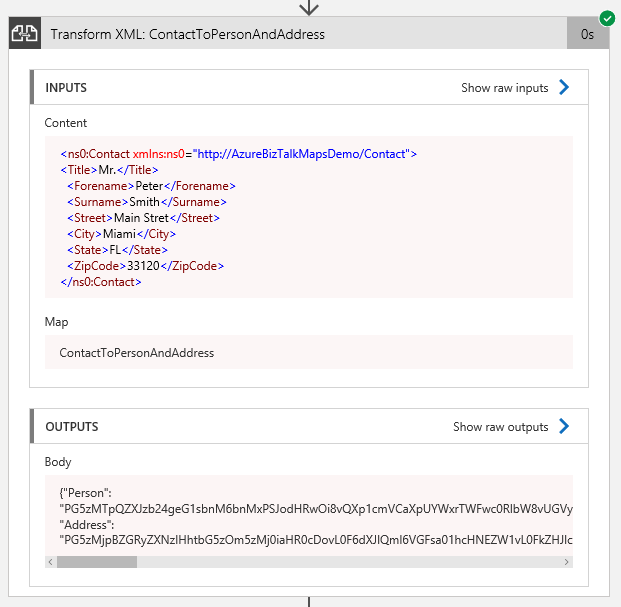The width and height of the screenshot is (621, 607).
Task: Select the Forename Peter XML line
Action: pyautogui.click(x=151, y=186)
